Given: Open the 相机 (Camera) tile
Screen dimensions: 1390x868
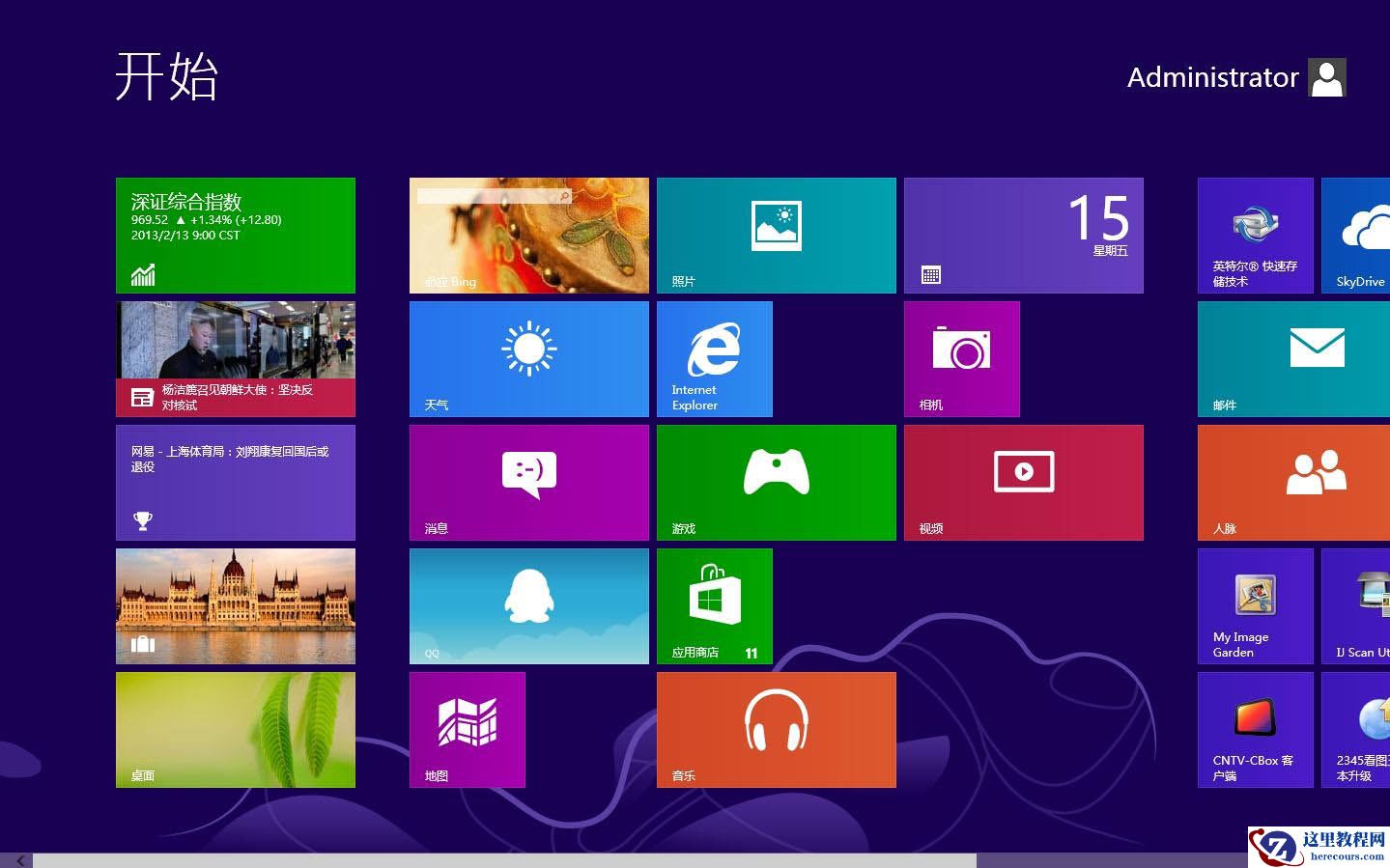Looking at the screenshot, I should pos(961,358).
